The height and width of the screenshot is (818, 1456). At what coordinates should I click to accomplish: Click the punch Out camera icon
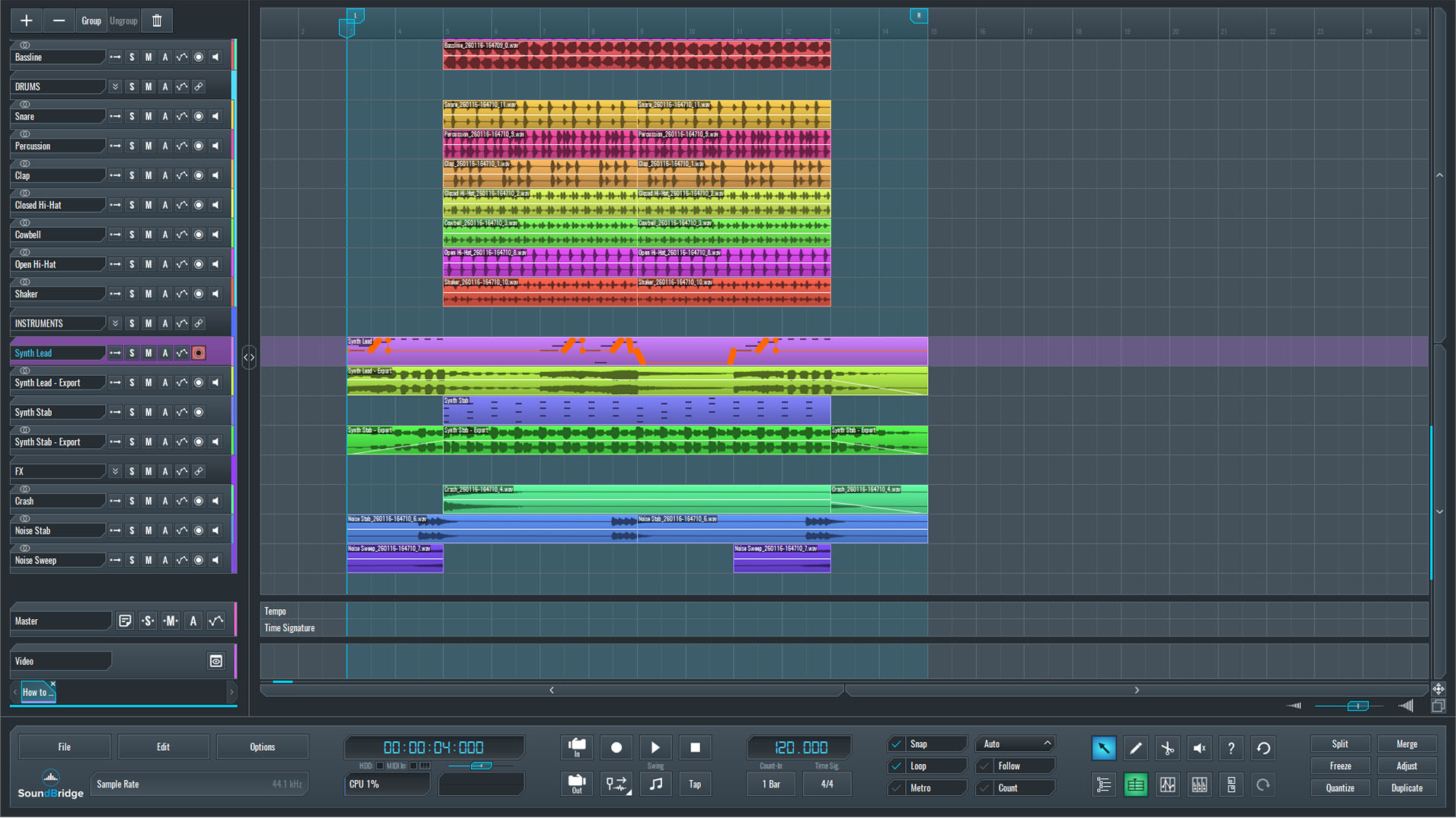tap(577, 784)
